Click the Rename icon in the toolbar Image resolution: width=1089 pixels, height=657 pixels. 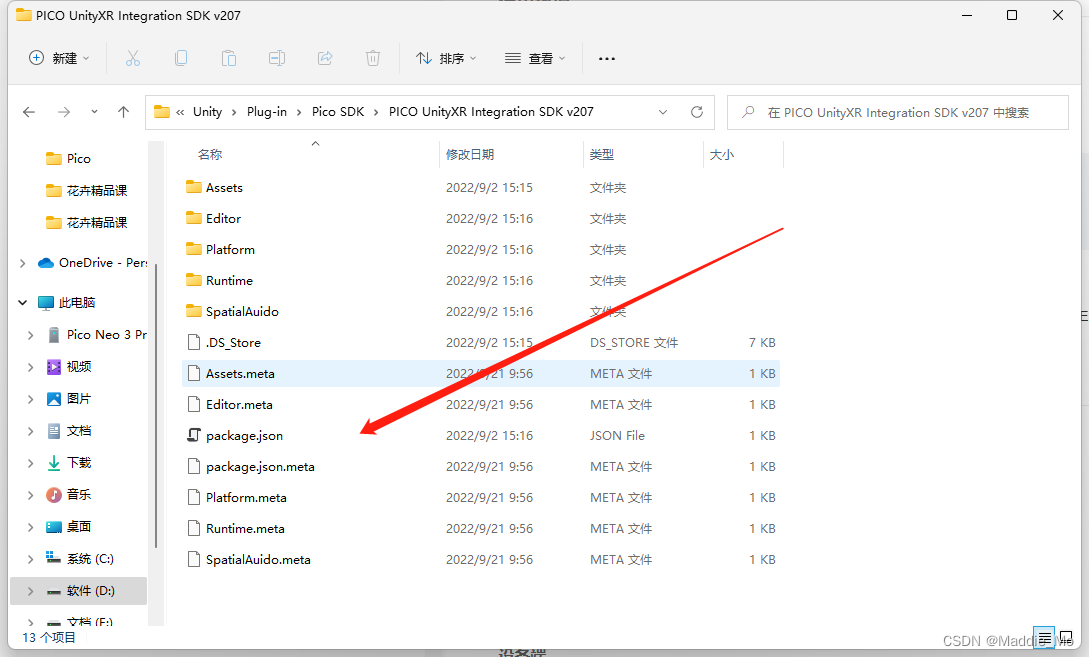276,58
